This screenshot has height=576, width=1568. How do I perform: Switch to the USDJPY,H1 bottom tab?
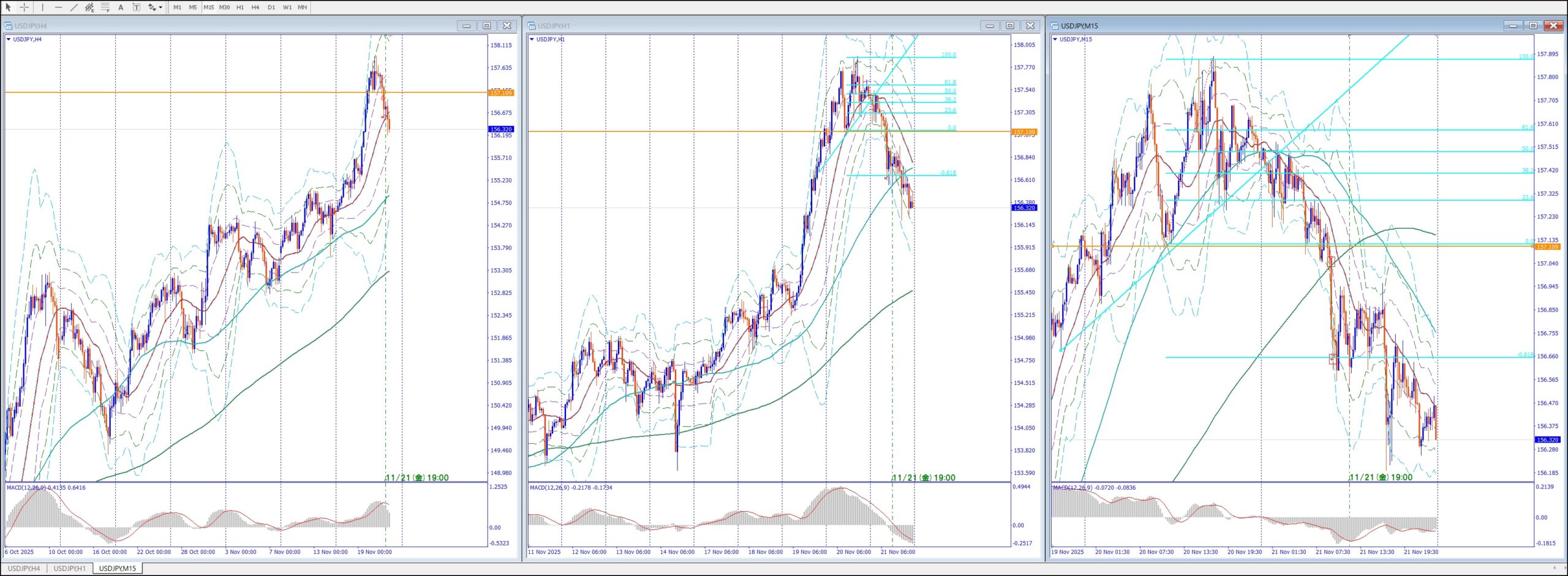(70, 569)
